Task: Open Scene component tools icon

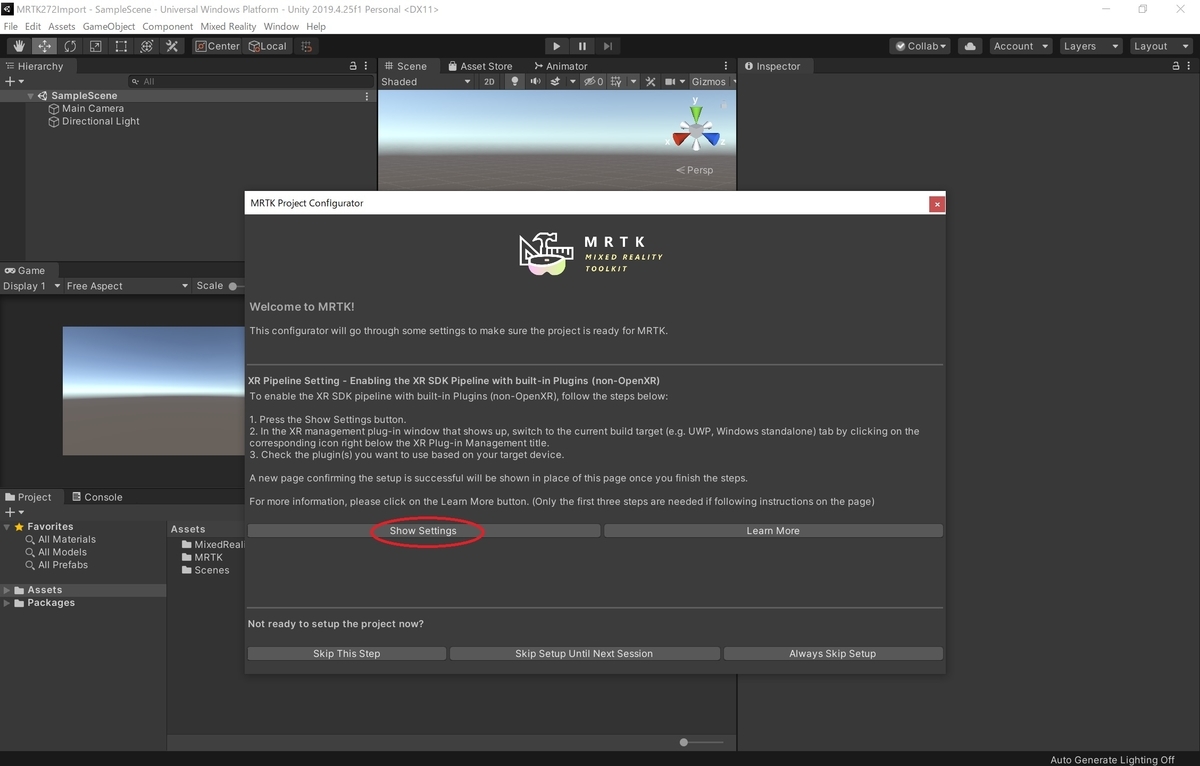Action: [x=650, y=82]
